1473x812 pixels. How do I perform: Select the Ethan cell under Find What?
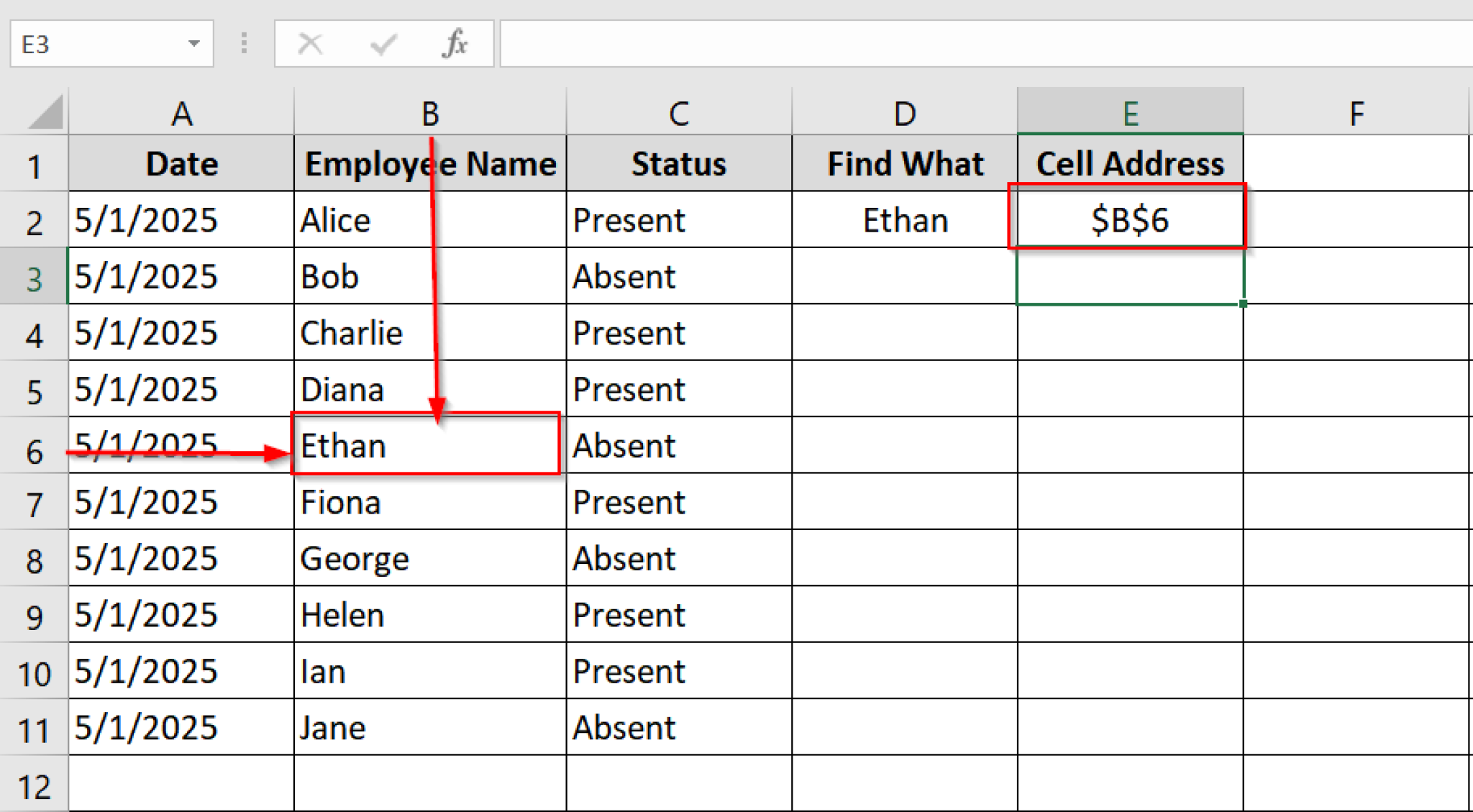click(904, 220)
